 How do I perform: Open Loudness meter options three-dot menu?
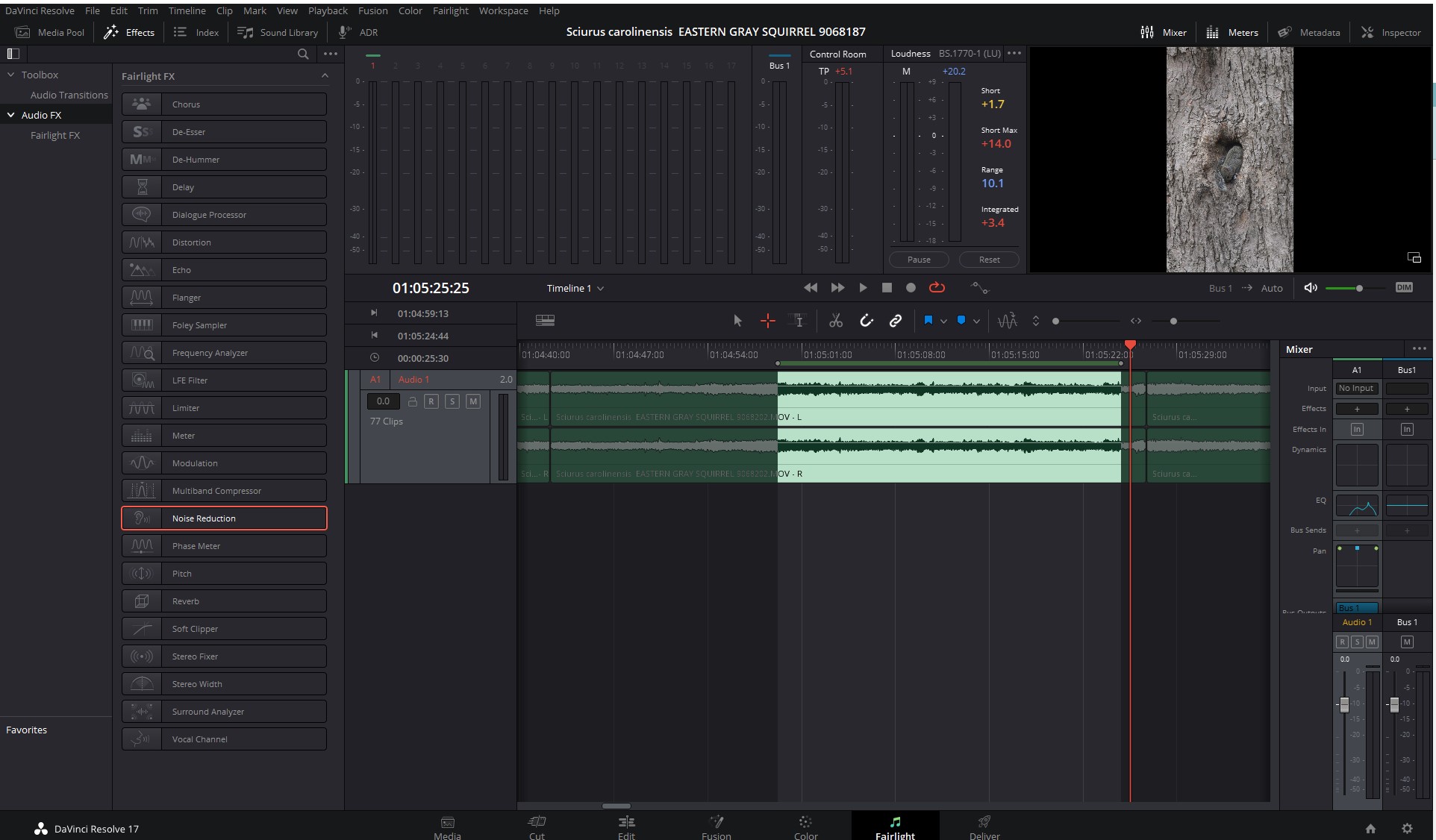pos(1014,53)
